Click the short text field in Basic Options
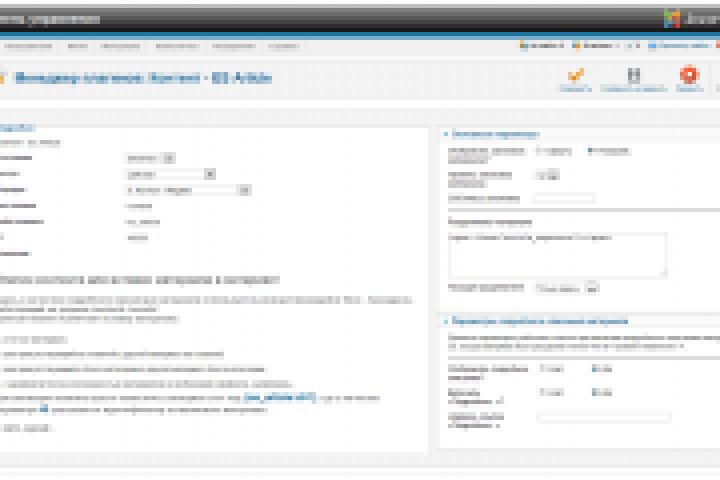720x480 pixels. tap(564, 198)
